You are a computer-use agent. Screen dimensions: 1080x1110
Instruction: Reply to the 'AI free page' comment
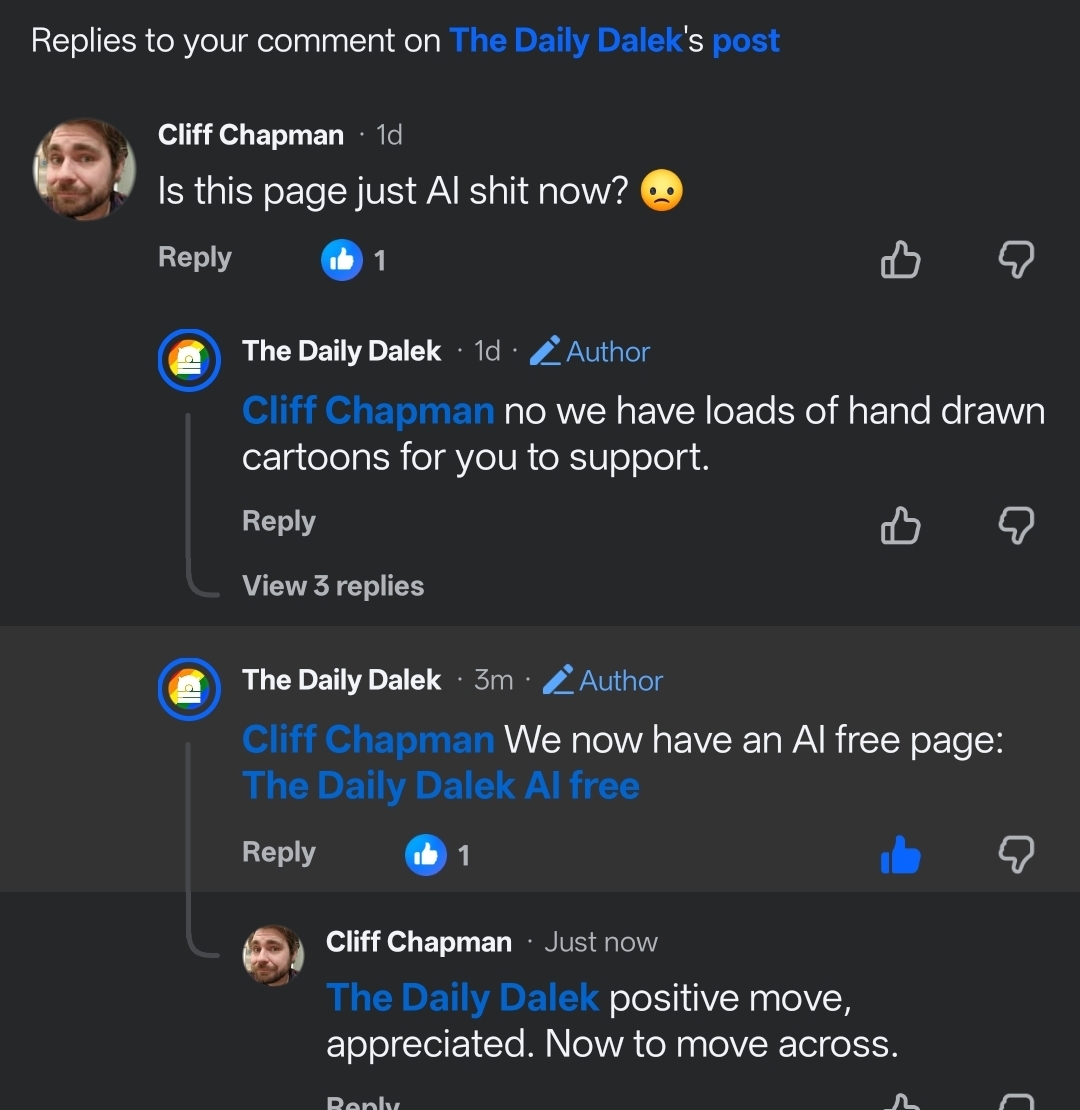coord(279,853)
